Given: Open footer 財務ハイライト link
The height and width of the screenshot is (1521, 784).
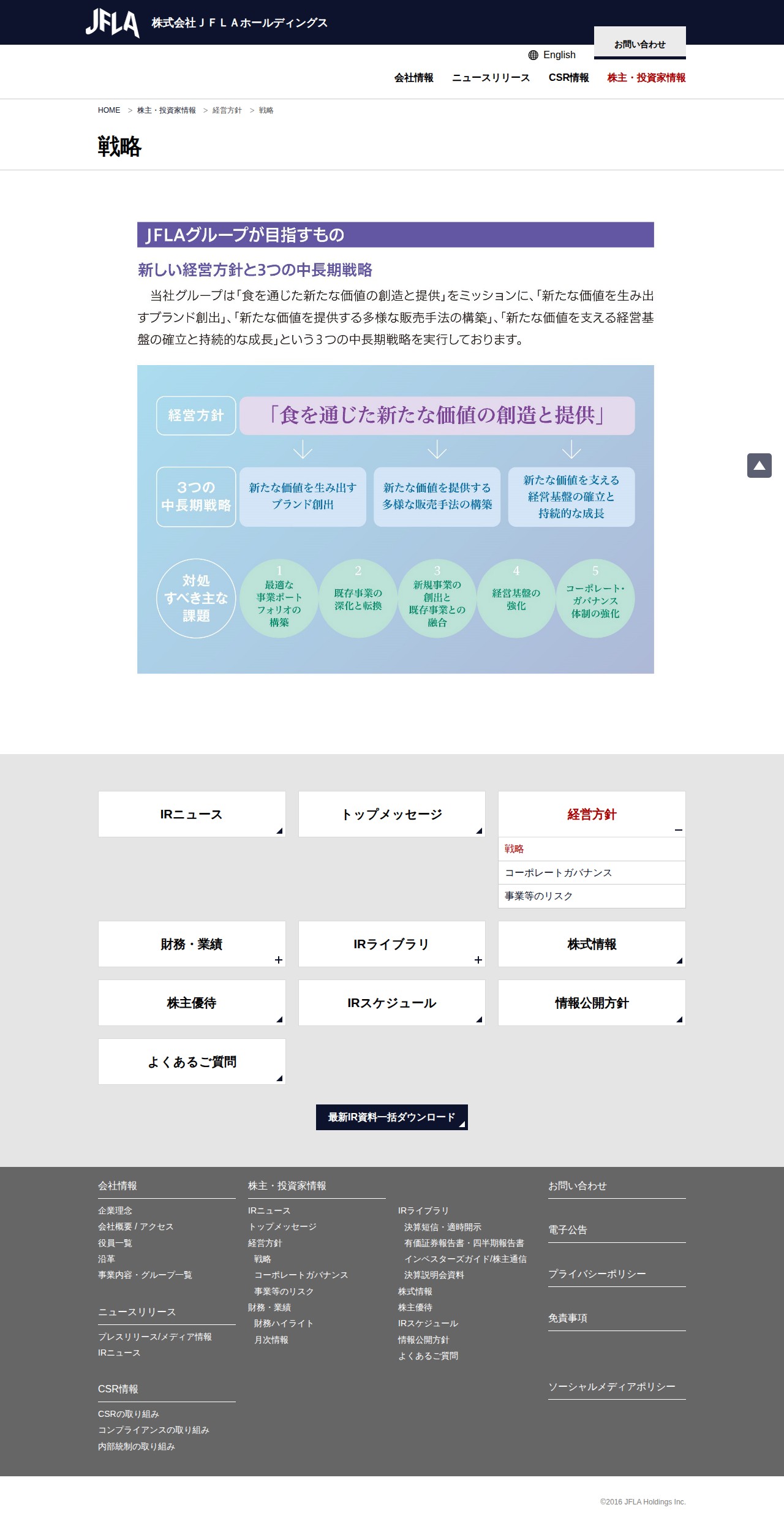Looking at the screenshot, I should (x=284, y=1323).
